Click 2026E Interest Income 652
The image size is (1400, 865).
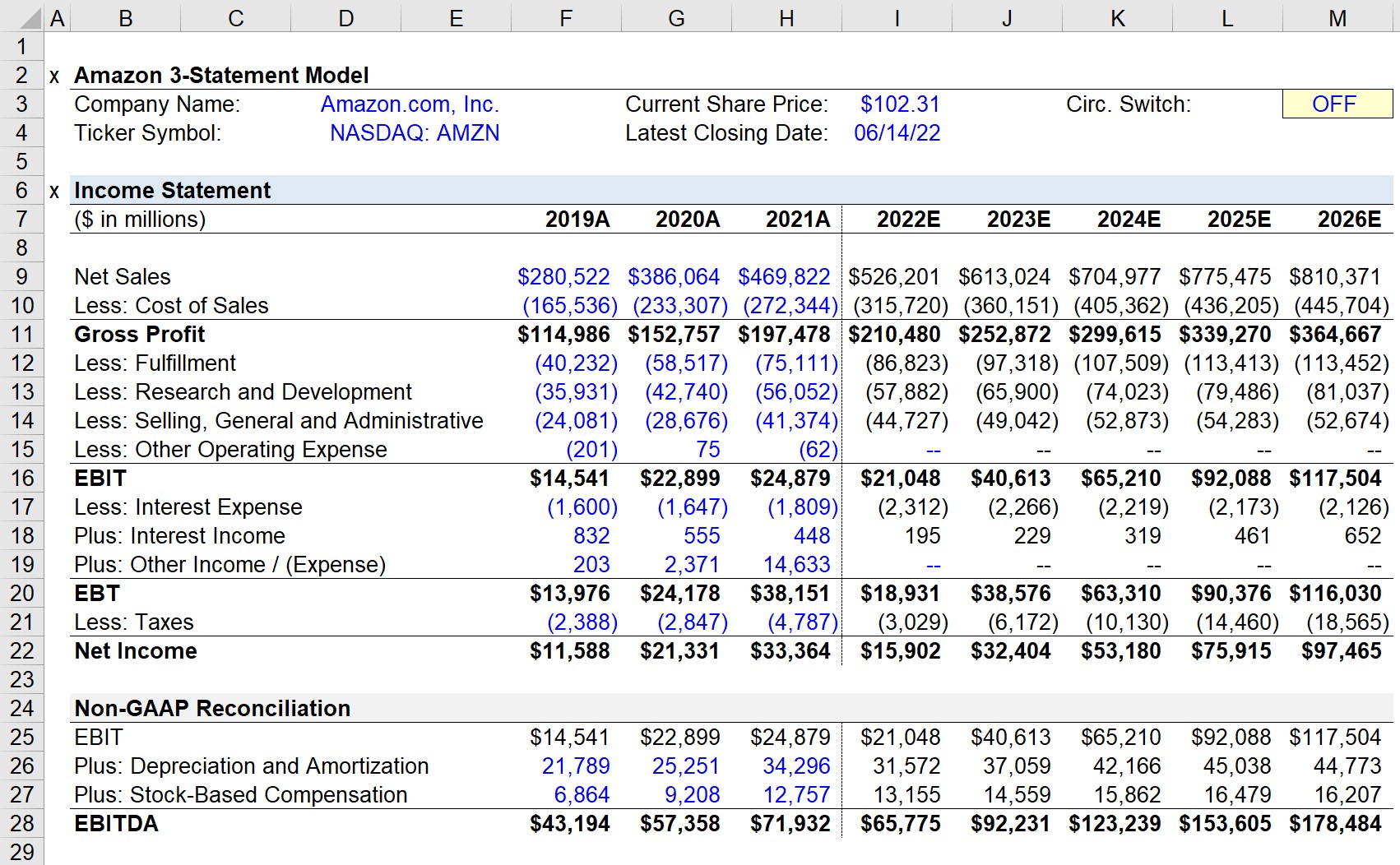tap(1363, 536)
